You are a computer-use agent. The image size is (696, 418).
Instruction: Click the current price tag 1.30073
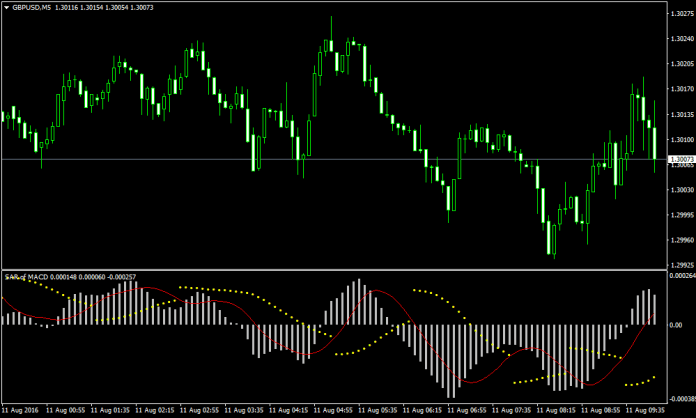pos(680,160)
